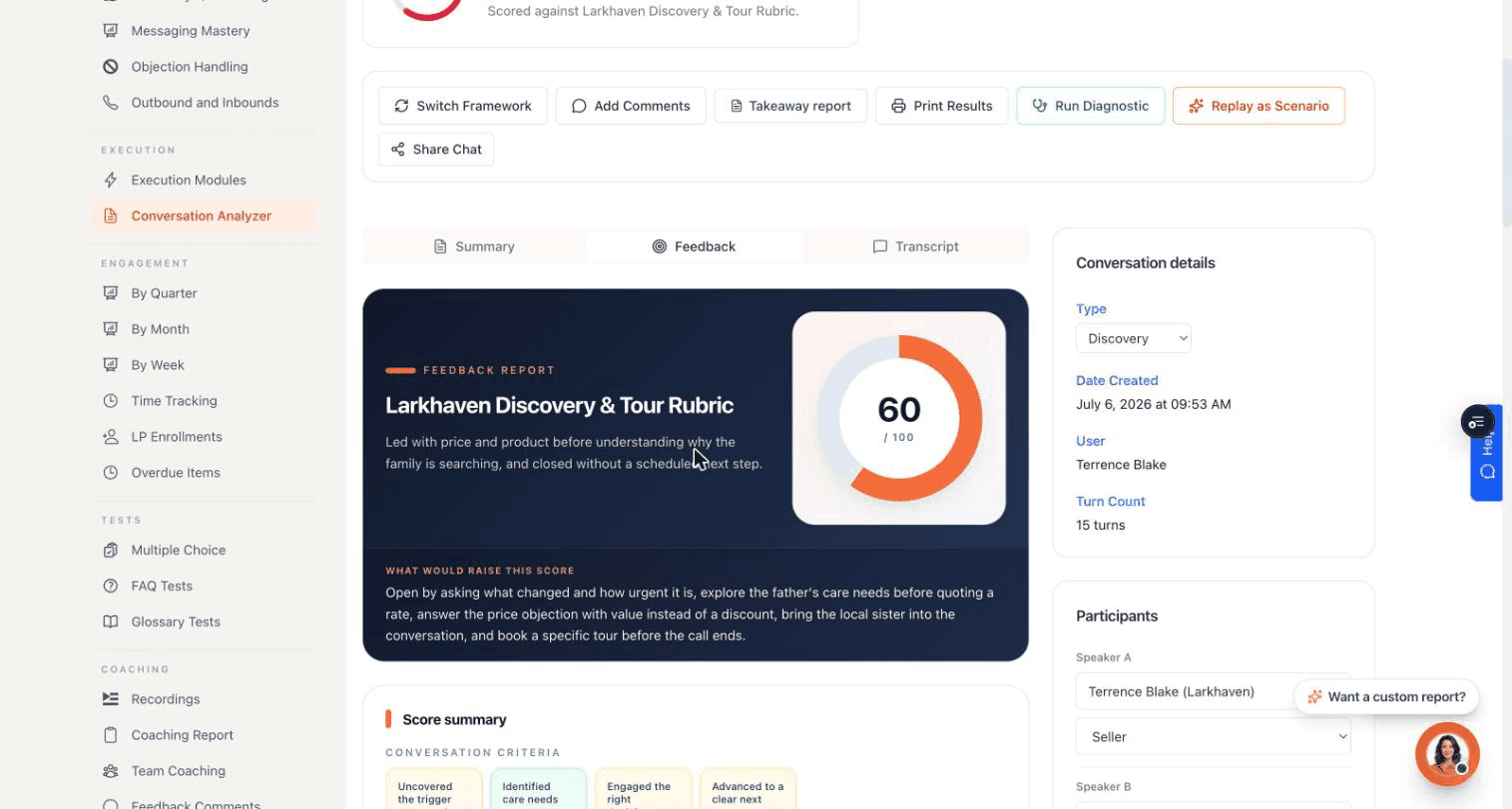Click Want a custom report? button
The image size is (1512, 809).
[1386, 697]
